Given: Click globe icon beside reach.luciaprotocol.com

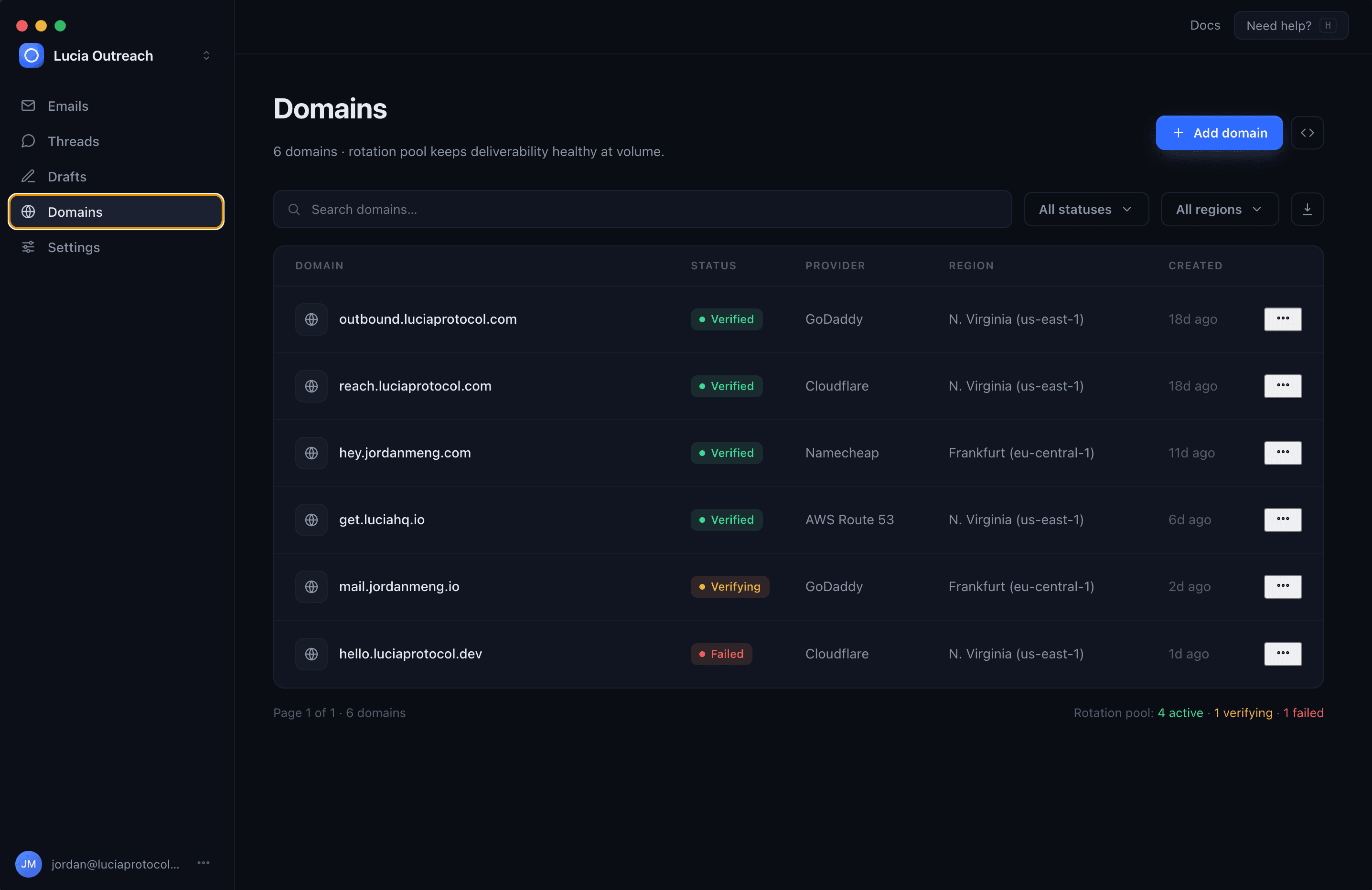Looking at the screenshot, I should [x=311, y=386].
